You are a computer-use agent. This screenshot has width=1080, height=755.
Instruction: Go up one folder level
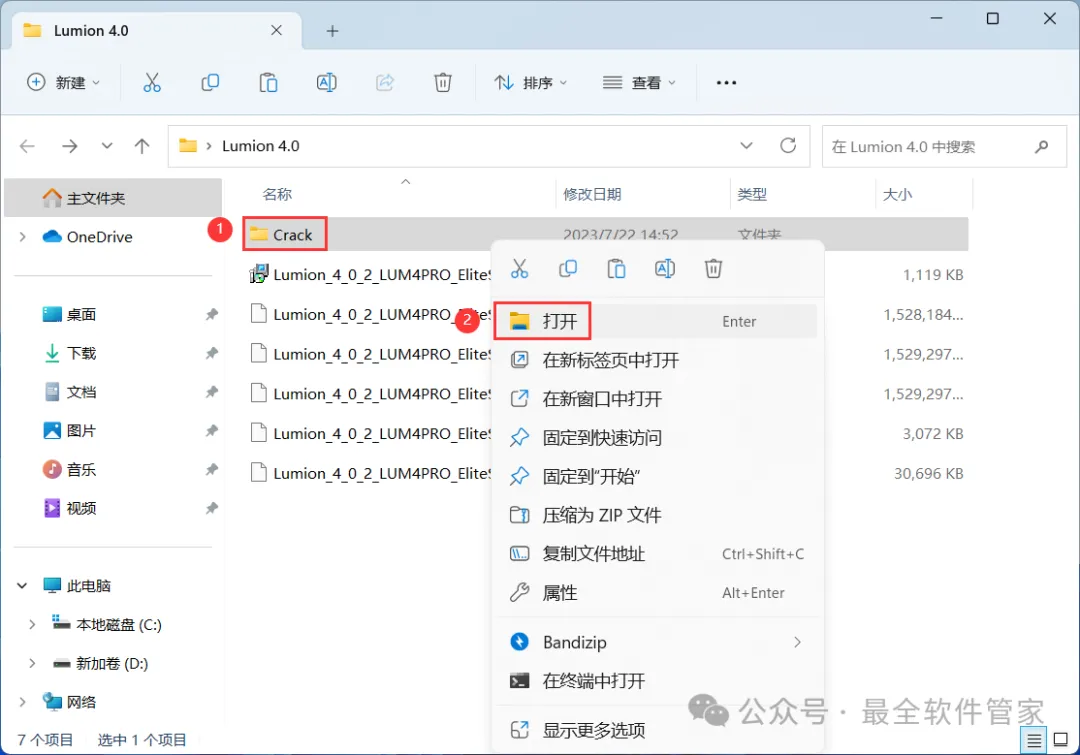point(142,146)
